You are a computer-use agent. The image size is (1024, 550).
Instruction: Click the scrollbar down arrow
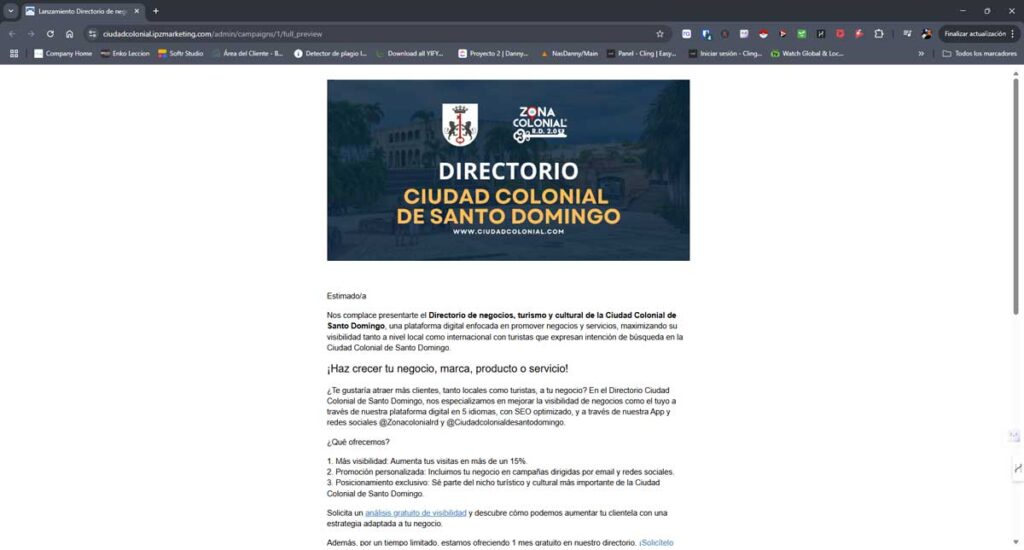[x=1016, y=542]
